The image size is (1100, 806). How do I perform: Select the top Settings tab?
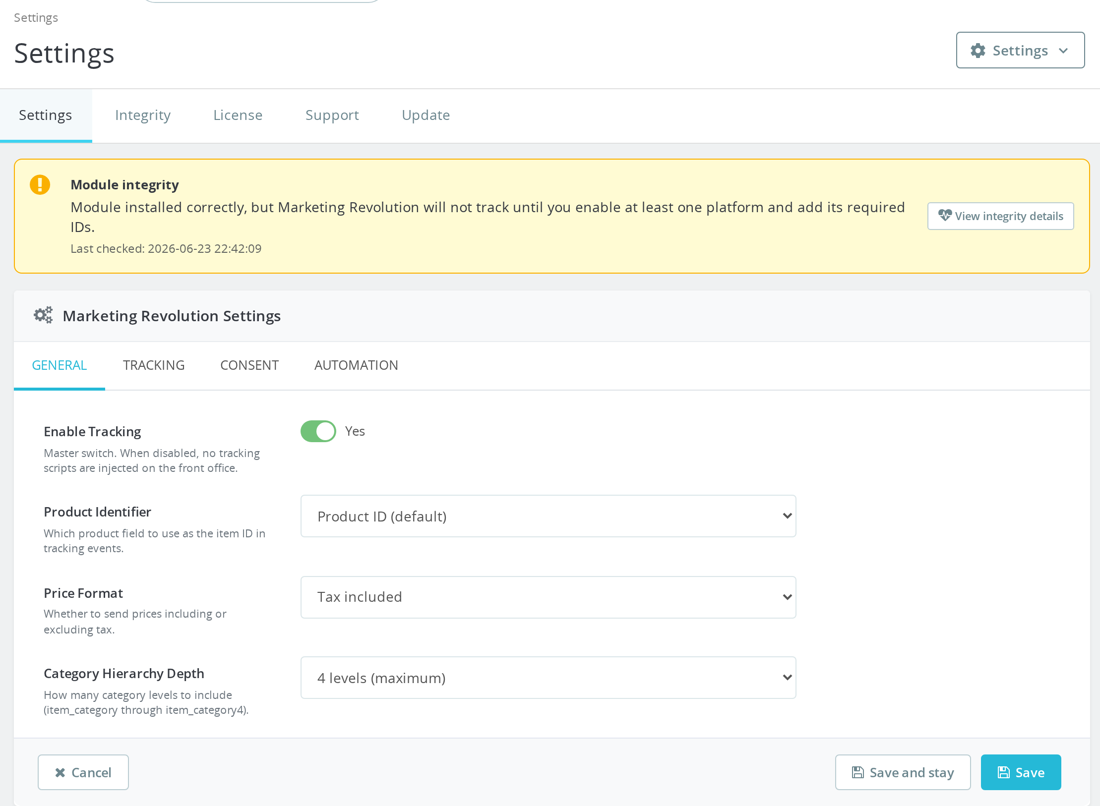46,115
